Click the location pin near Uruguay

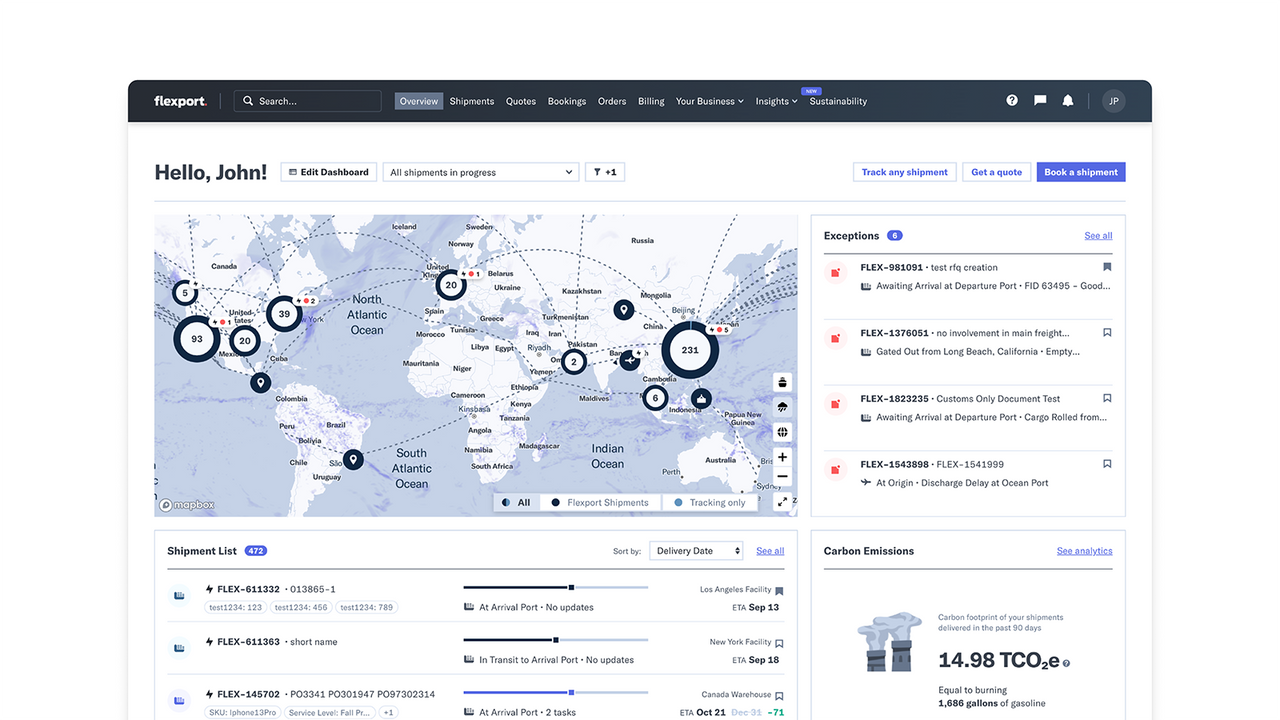coord(352,460)
